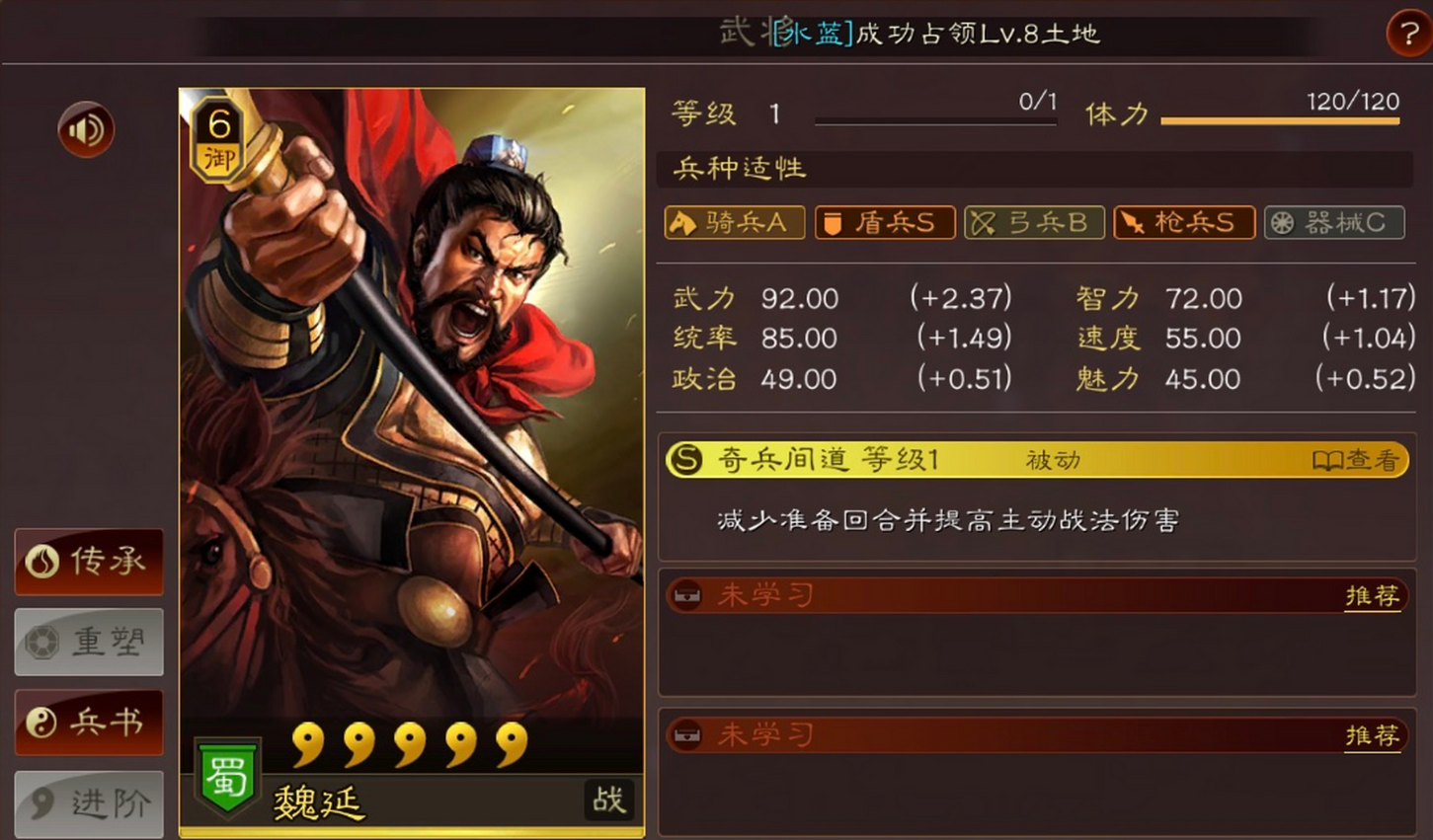Click the S-rank 奇兵间道 skill icon
Screen dimensions: 1433x840
pyautogui.click(x=686, y=459)
